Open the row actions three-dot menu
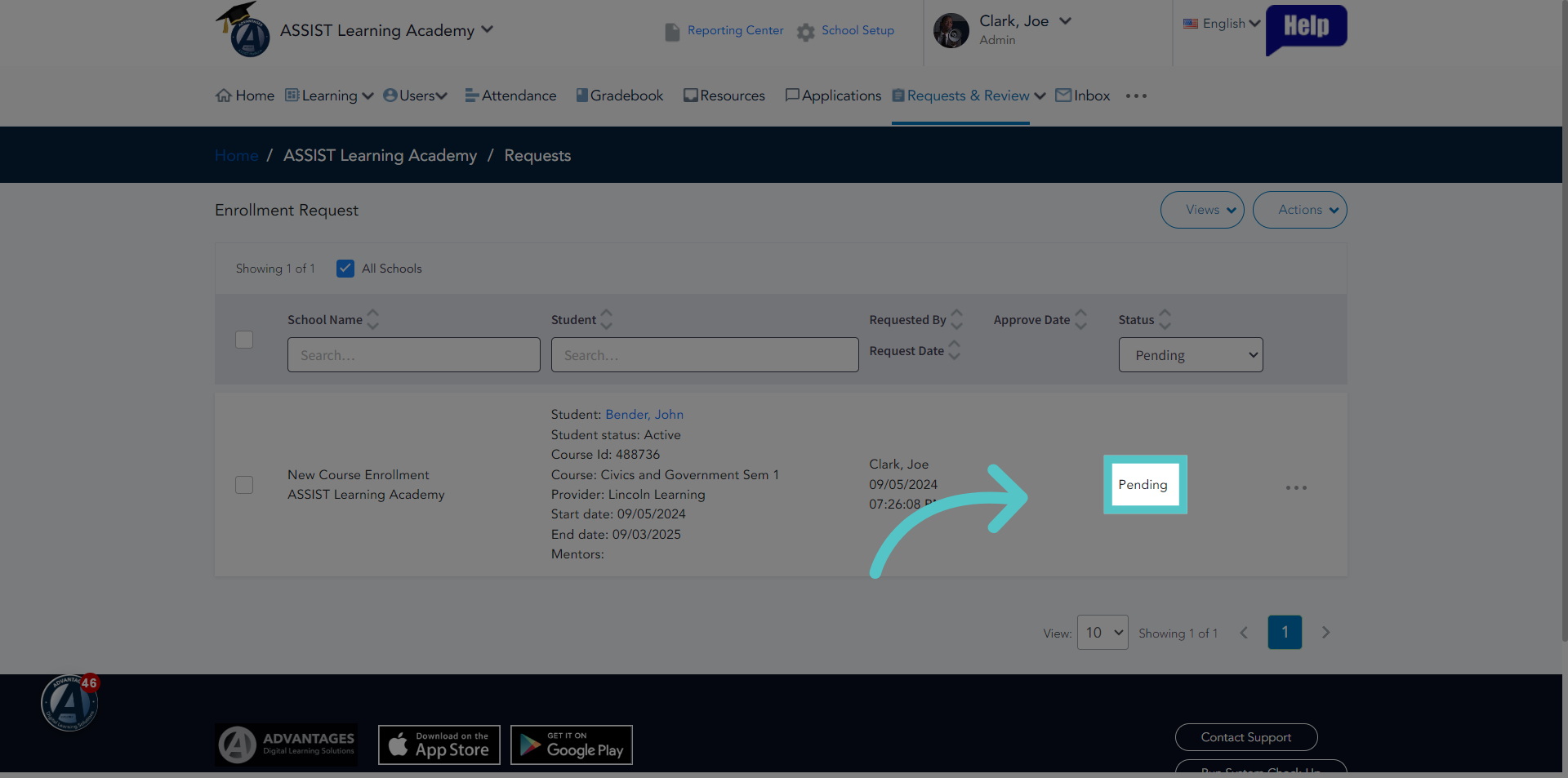Viewport: 1568px width, 778px height. click(x=1296, y=487)
